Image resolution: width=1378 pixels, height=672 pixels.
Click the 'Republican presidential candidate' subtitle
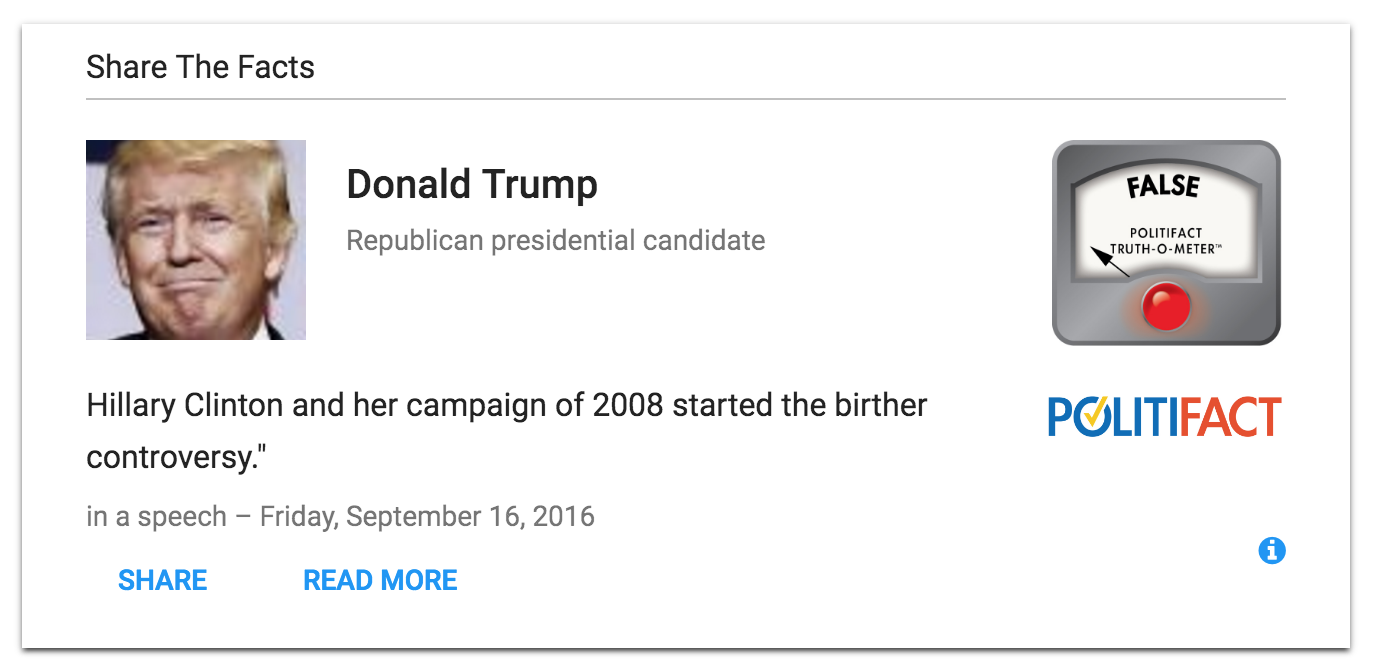click(555, 241)
